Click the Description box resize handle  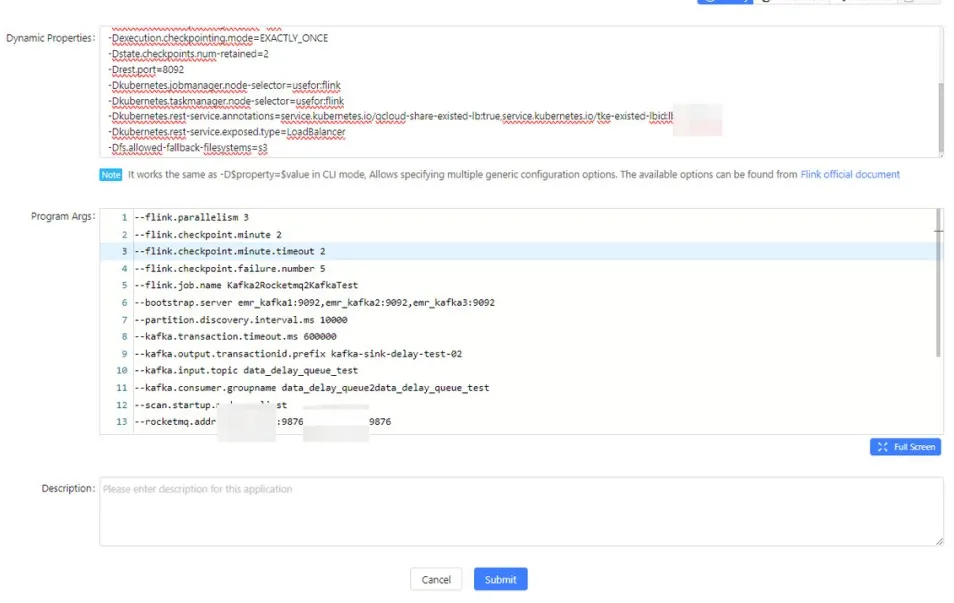(939, 541)
